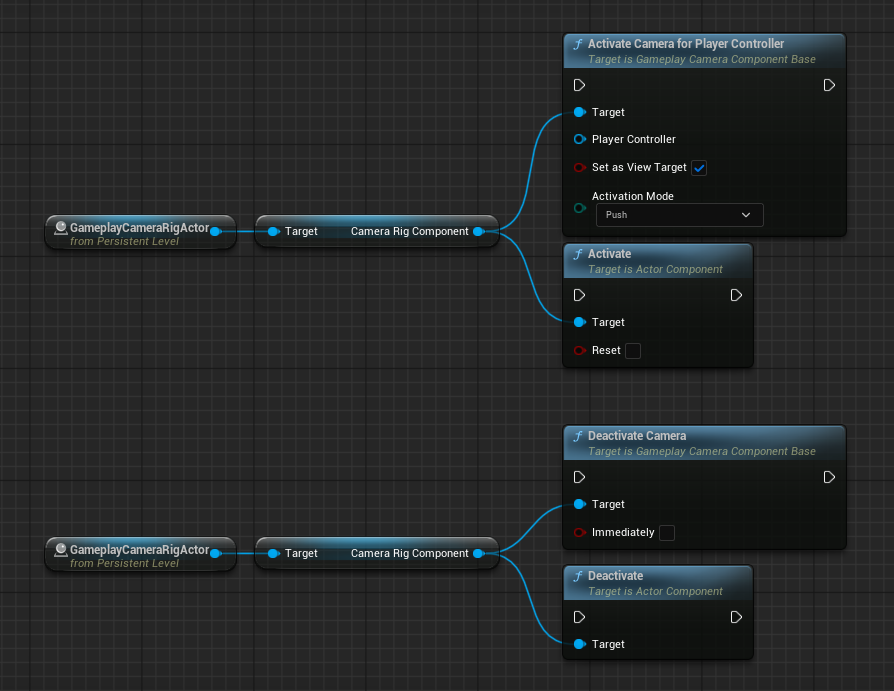Click output exec pin on Deactivate node

point(736,617)
